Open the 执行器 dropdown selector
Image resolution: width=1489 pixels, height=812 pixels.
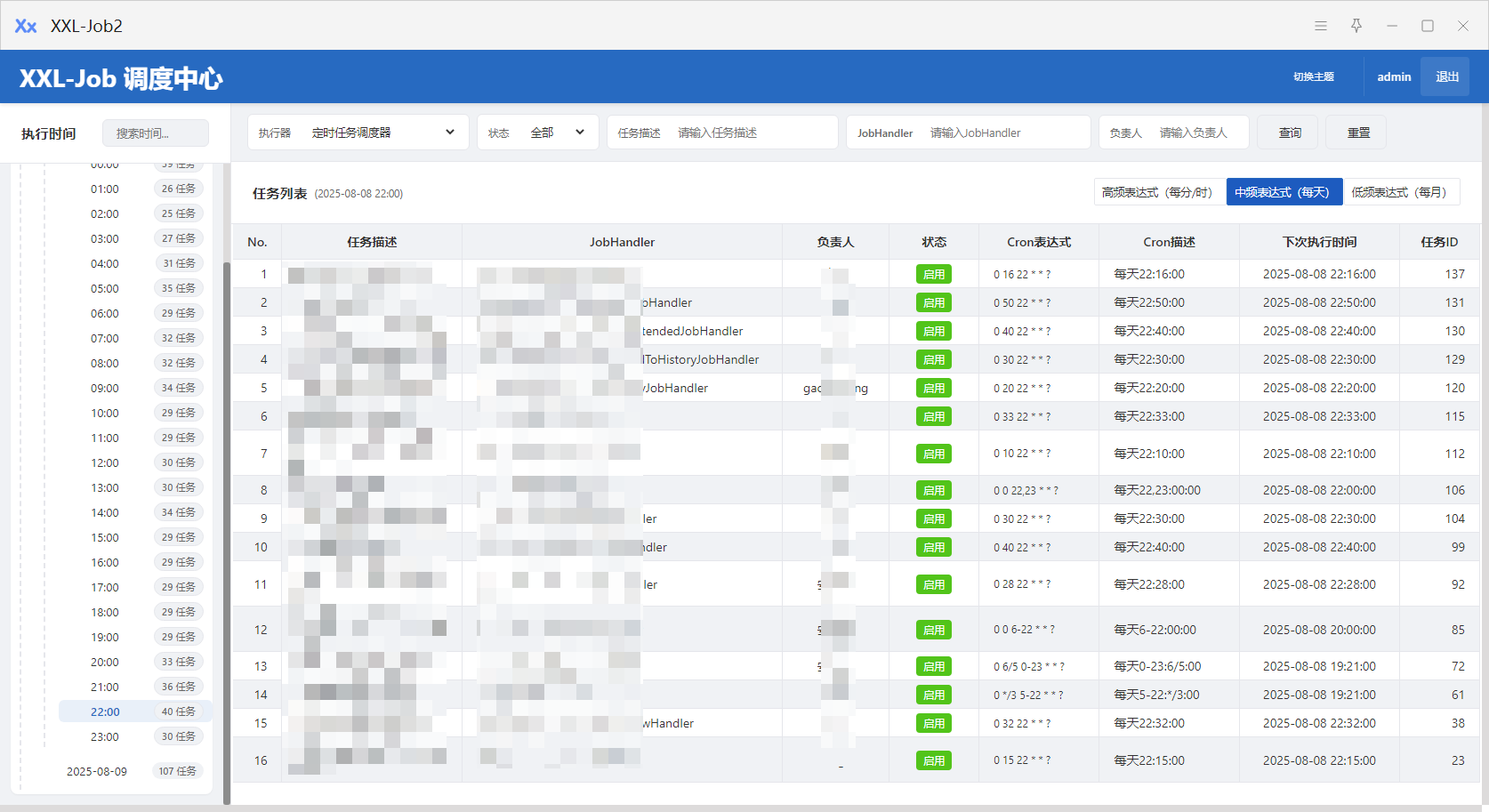coord(358,133)
